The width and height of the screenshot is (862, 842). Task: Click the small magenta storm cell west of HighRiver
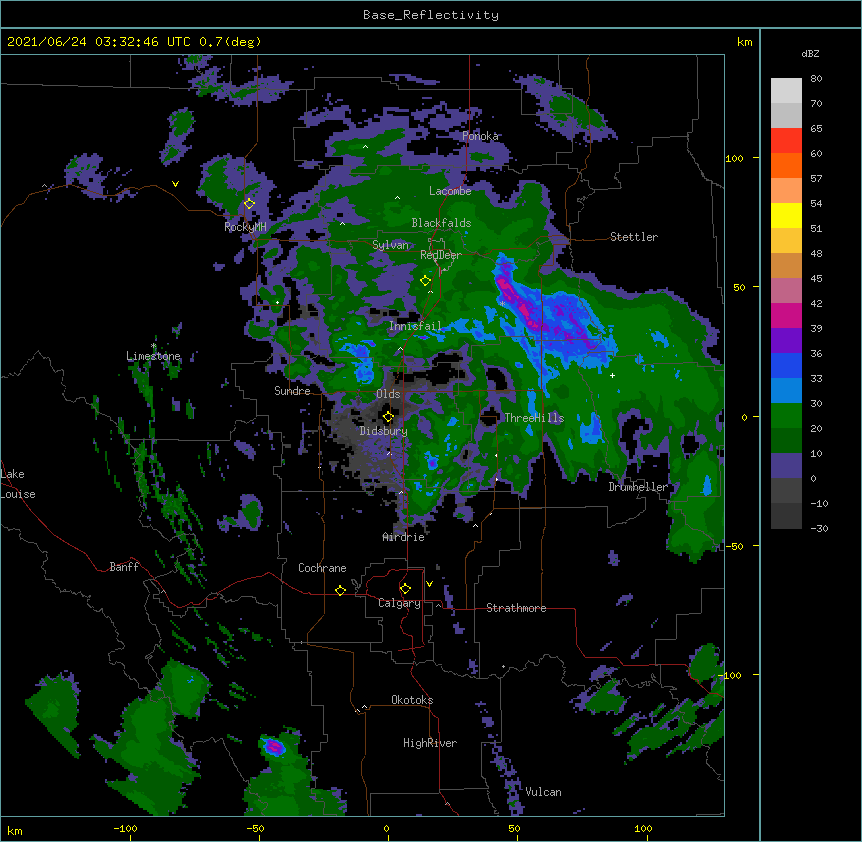pos(274,746)
